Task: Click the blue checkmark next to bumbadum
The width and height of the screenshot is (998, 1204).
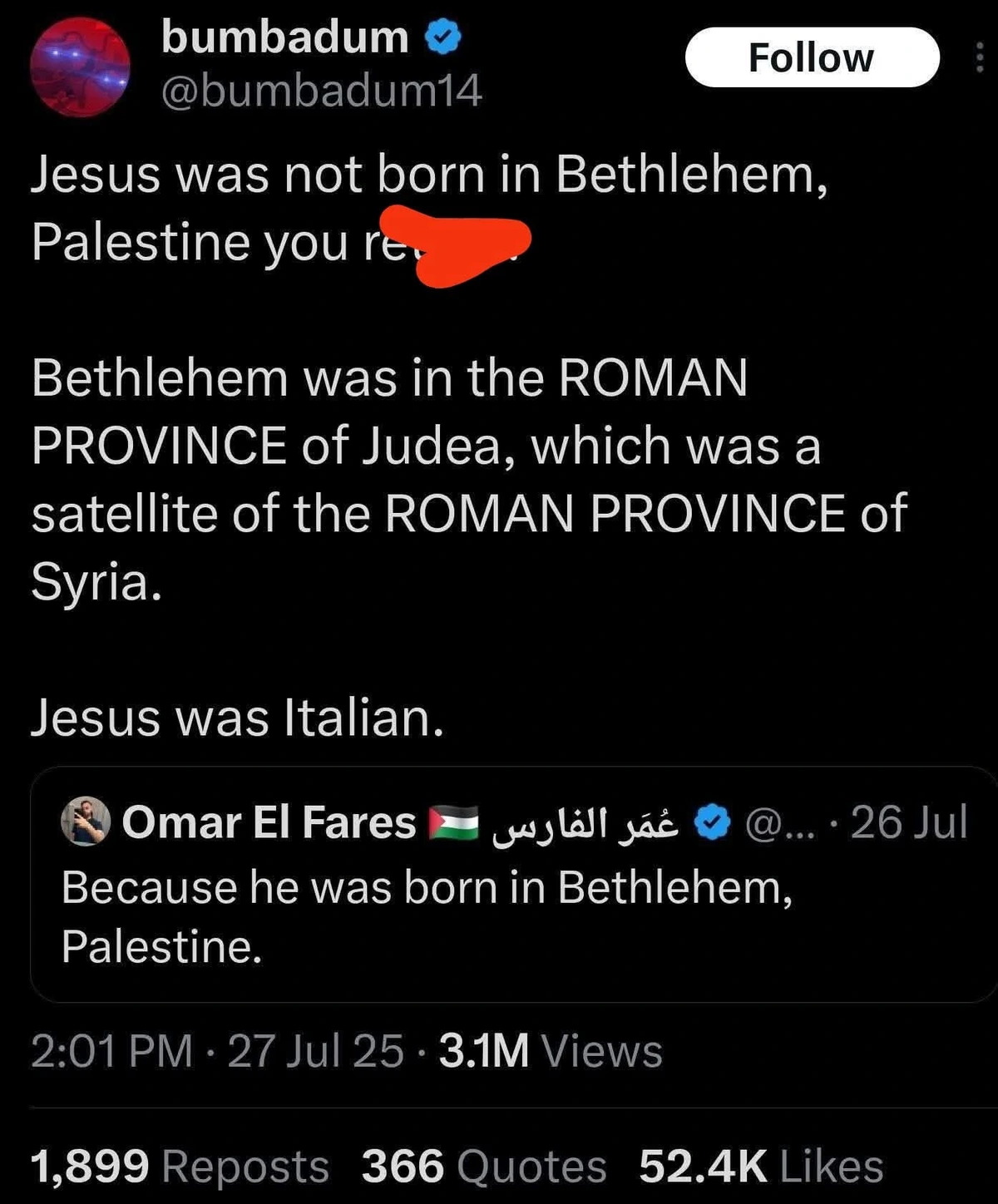Action: point(442,37)
